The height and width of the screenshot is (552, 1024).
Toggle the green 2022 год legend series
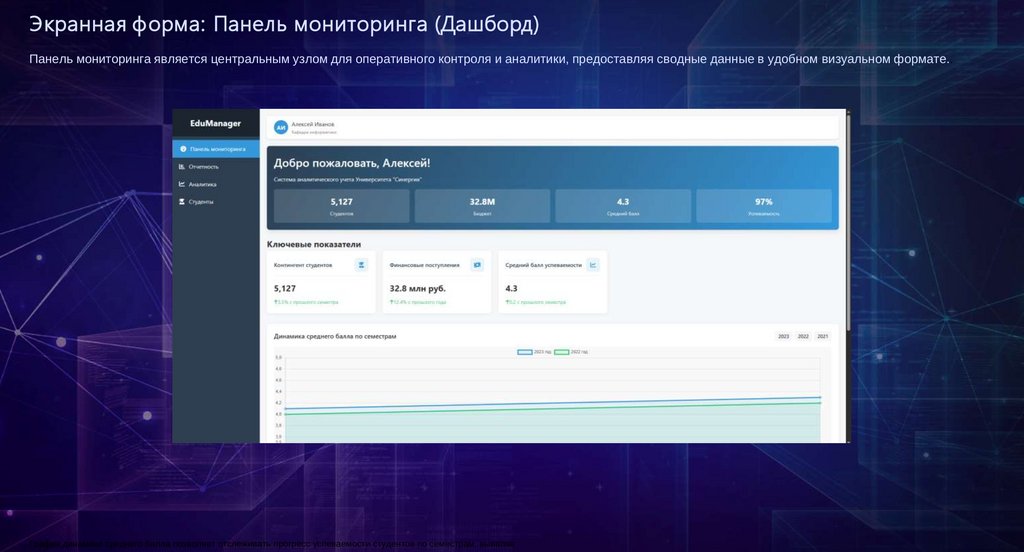coord(571,352)
